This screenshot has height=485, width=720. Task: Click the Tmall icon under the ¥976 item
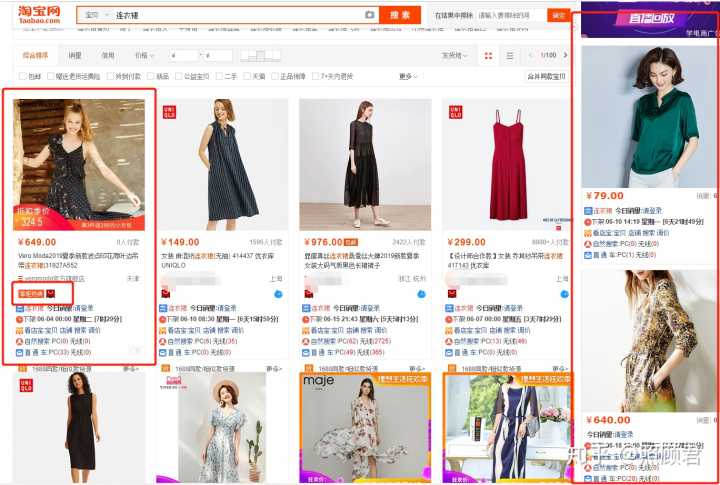(309, 293)
